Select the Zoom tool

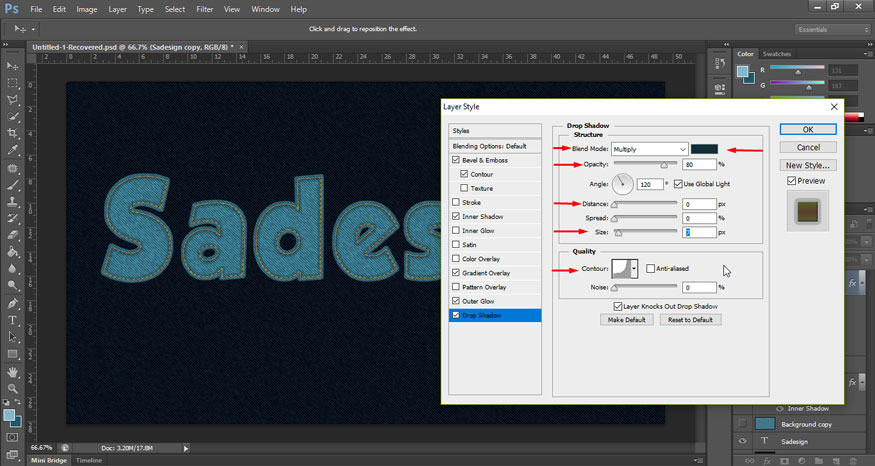(12, 388)
